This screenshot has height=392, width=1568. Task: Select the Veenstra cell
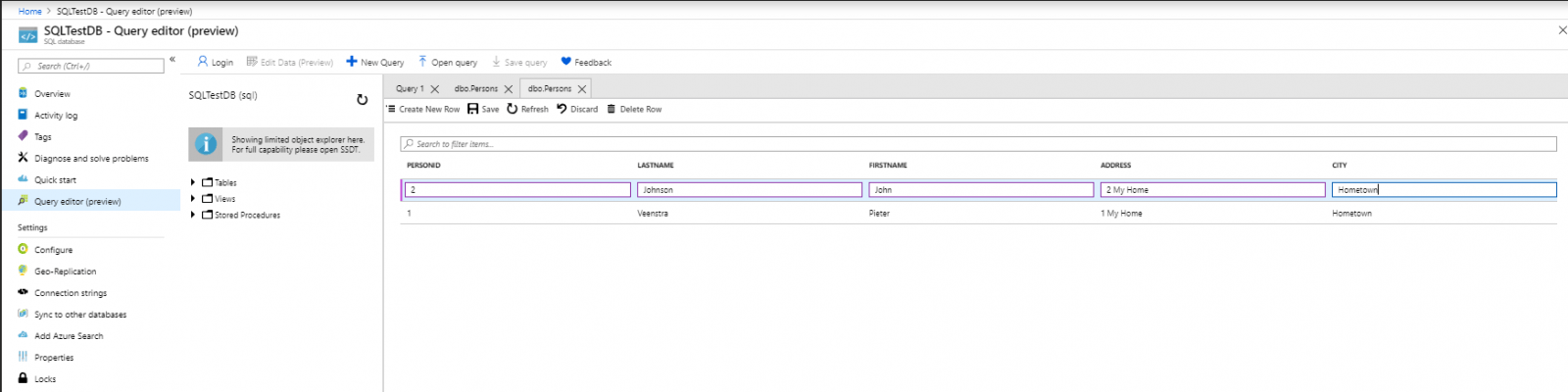point(653,214)
